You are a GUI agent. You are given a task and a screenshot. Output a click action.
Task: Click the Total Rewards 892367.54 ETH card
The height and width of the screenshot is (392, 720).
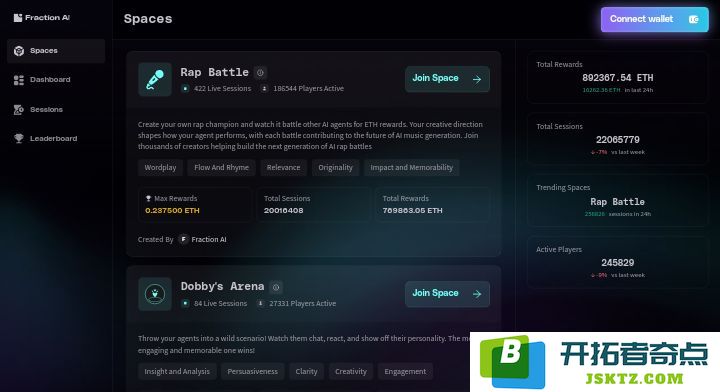pyautogui.click(x=618, y=77)
